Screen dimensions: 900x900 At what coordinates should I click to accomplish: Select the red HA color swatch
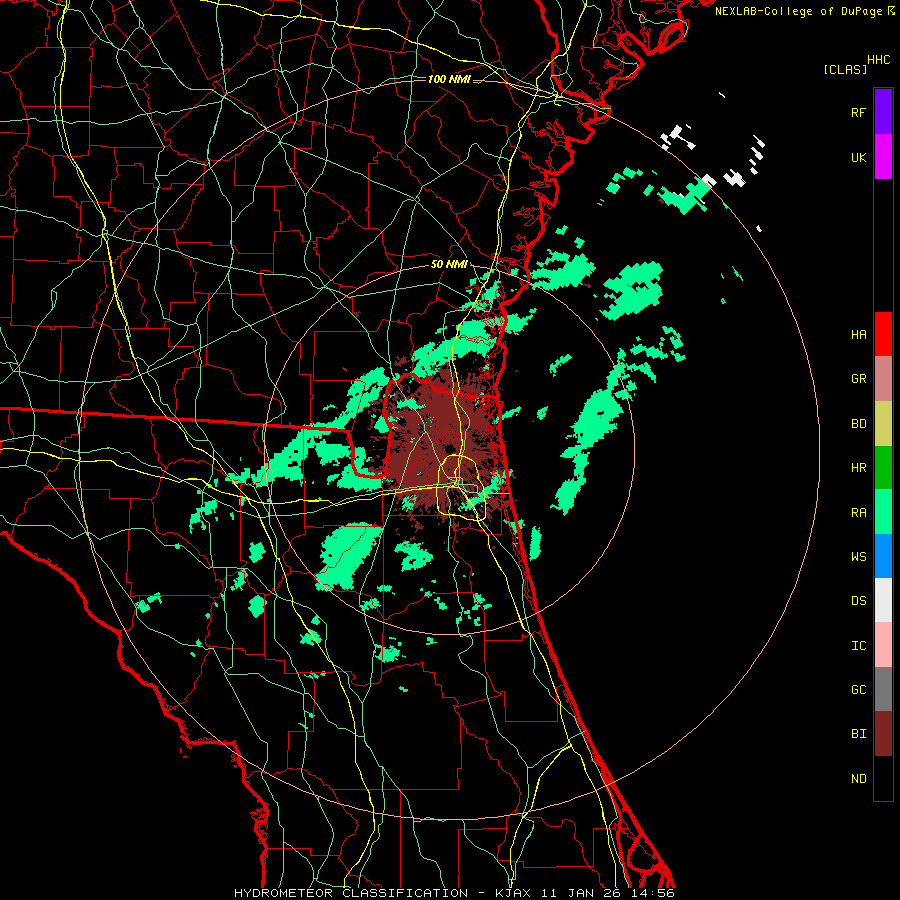[x=883, y=334]
